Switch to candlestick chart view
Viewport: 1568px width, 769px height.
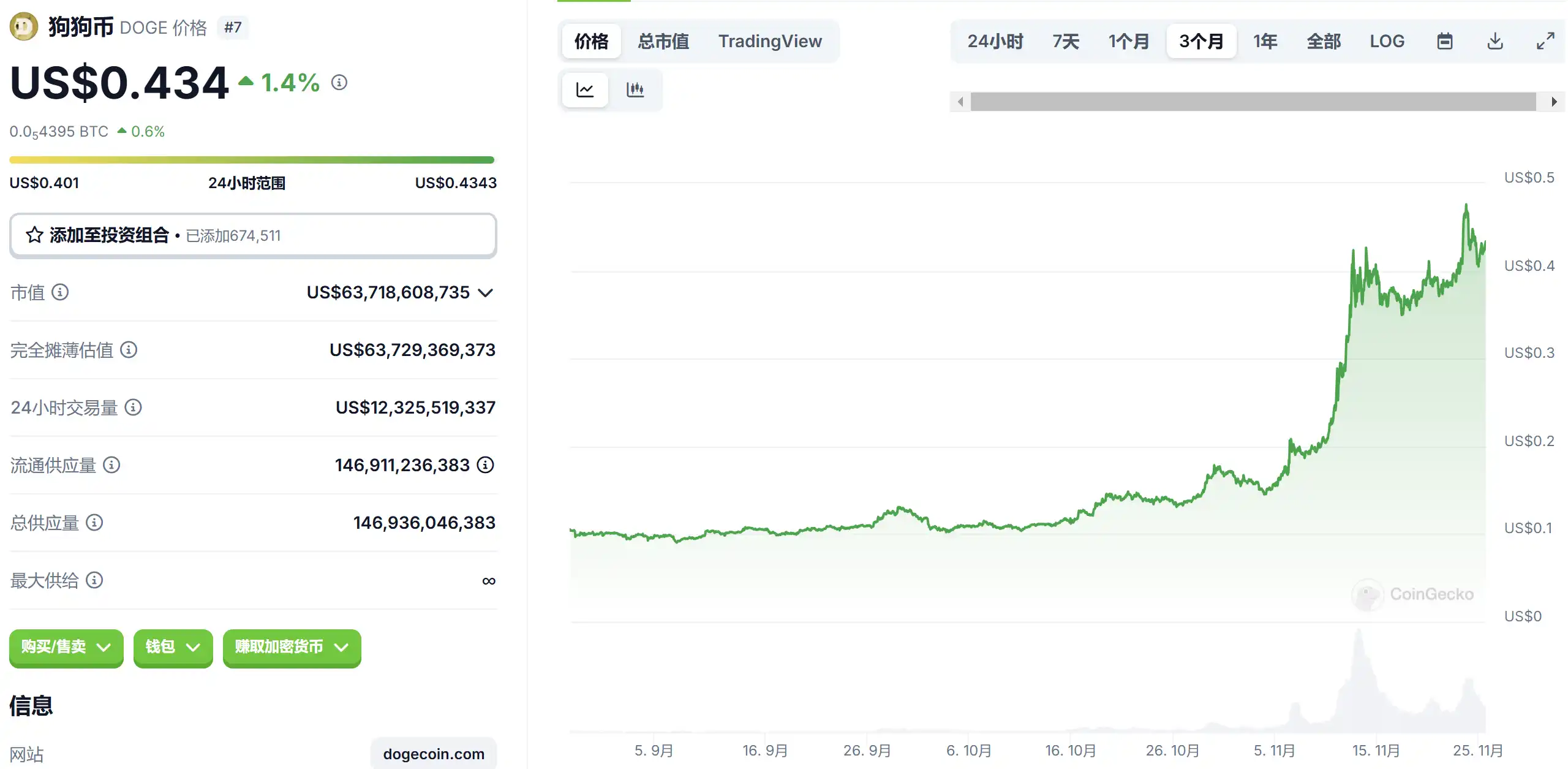(635, 89)
